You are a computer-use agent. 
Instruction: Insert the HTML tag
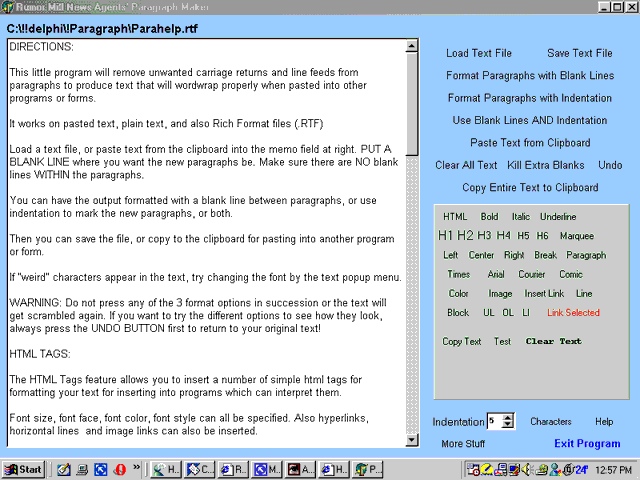(x=455, y=217)
